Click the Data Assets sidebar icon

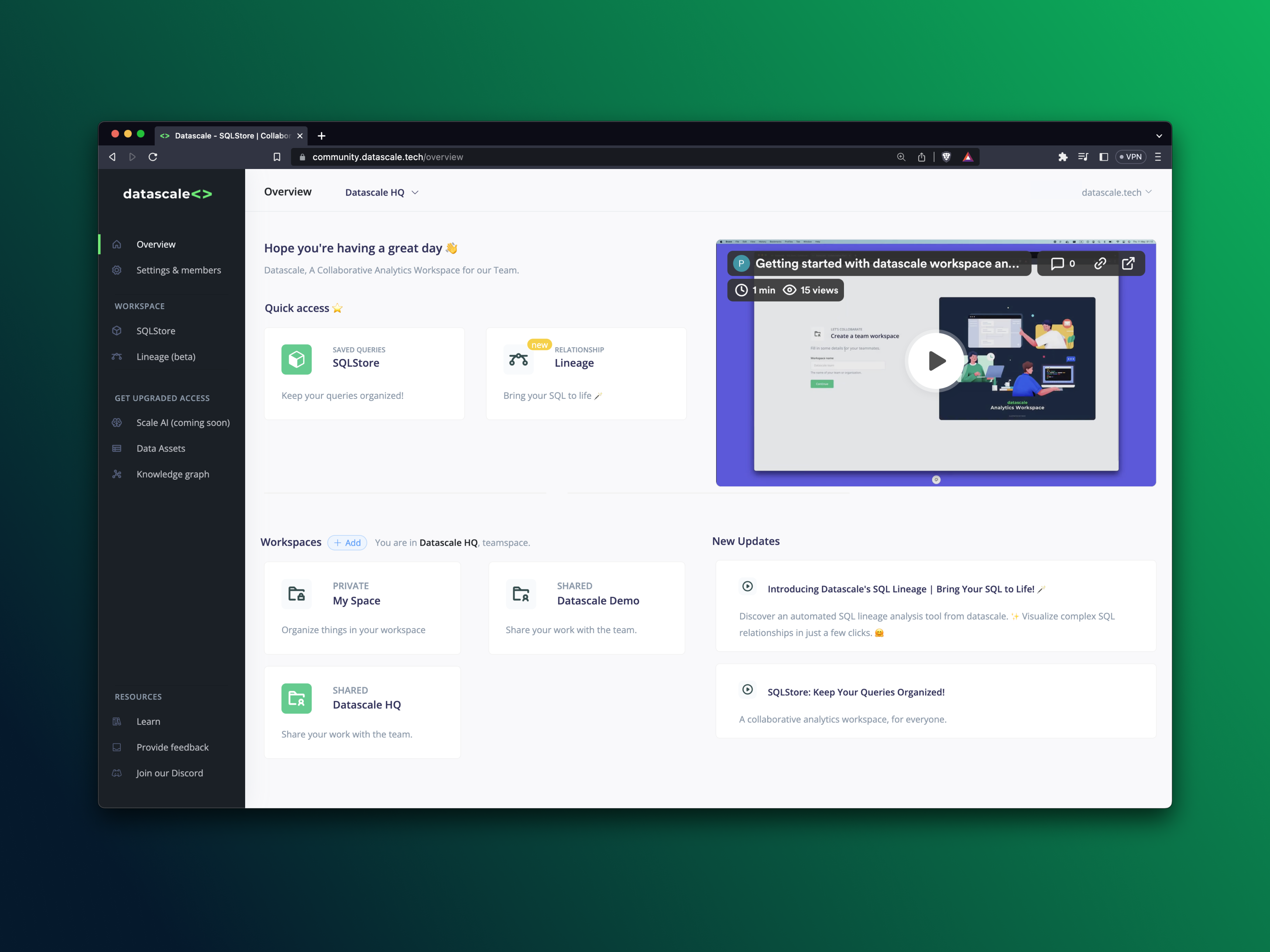(117, 448)
